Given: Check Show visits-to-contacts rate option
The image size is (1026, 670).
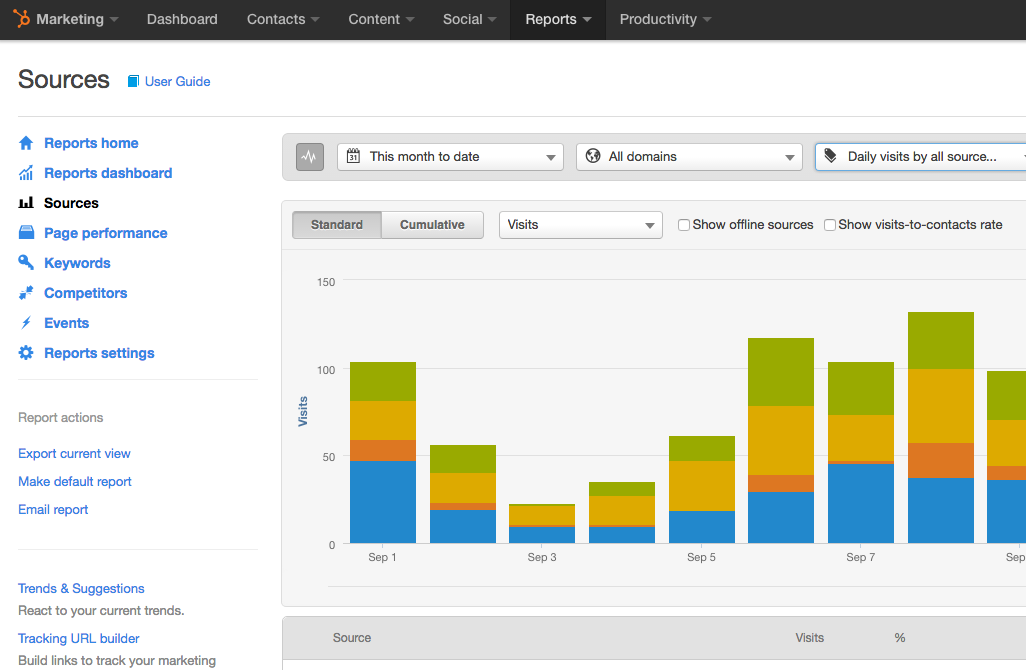Looking at the screenshot, I should [x=830, y=225].
